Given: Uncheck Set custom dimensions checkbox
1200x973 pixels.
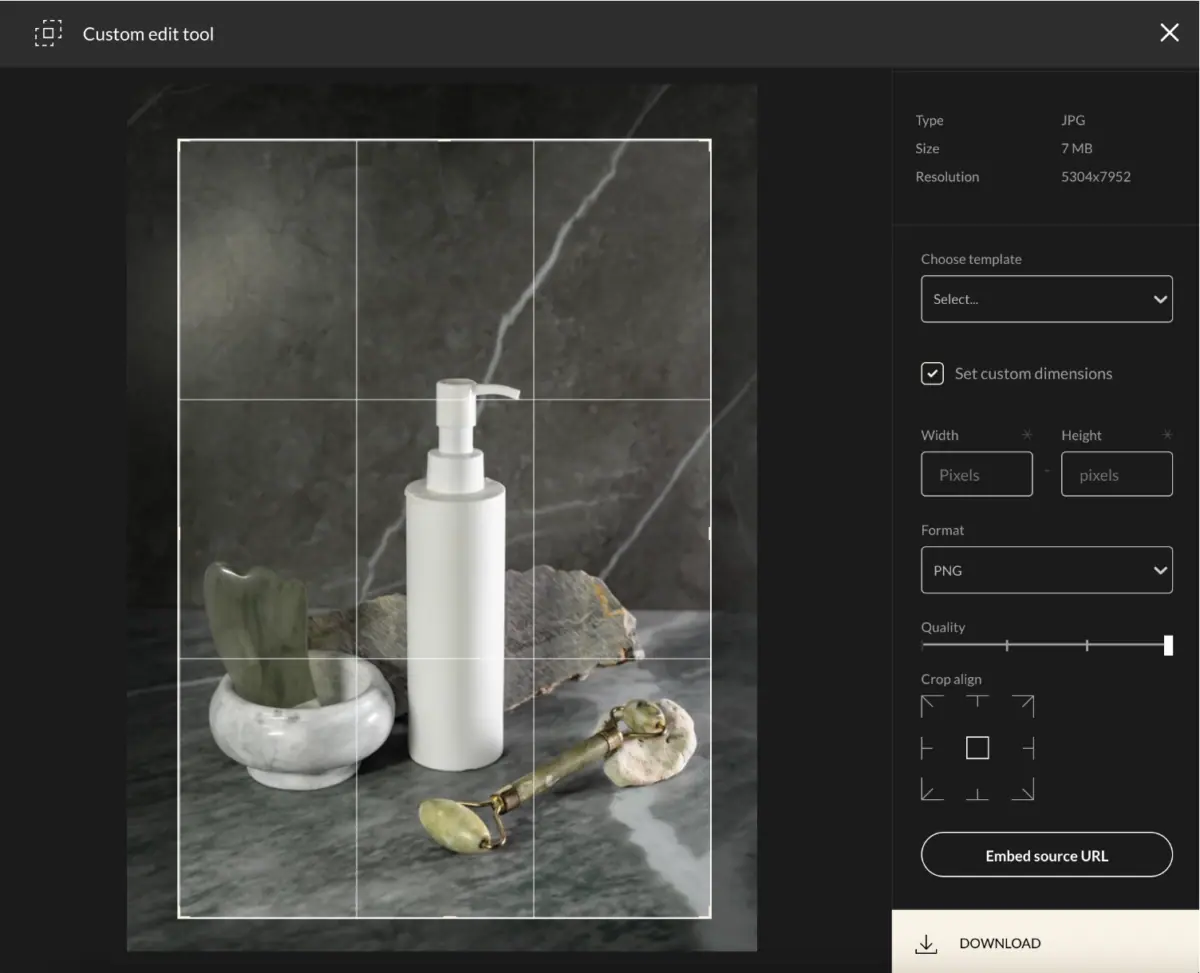Looking at the screenshot, I should (x=932, y=373).
